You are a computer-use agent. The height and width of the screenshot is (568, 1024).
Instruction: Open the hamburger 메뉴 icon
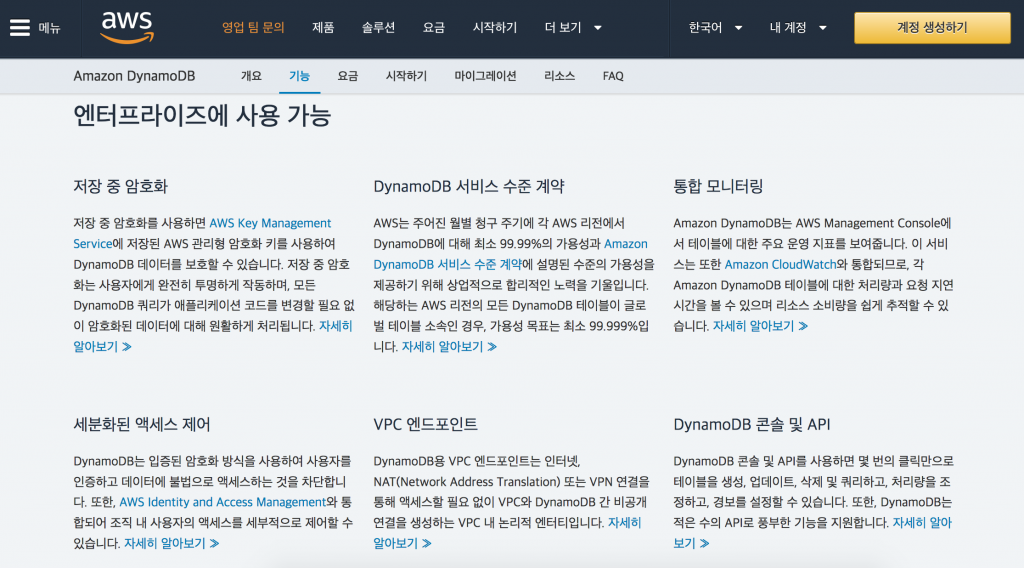click(x=20, y=27)
